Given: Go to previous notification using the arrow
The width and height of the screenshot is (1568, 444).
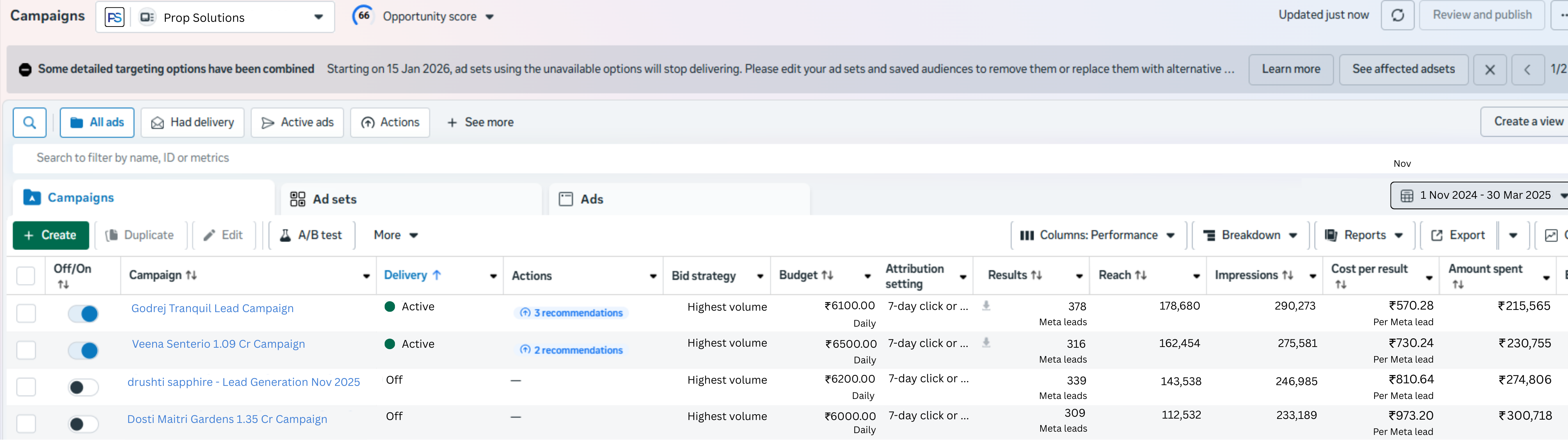Looking at the screenshot, I should tap(1527, 69).
